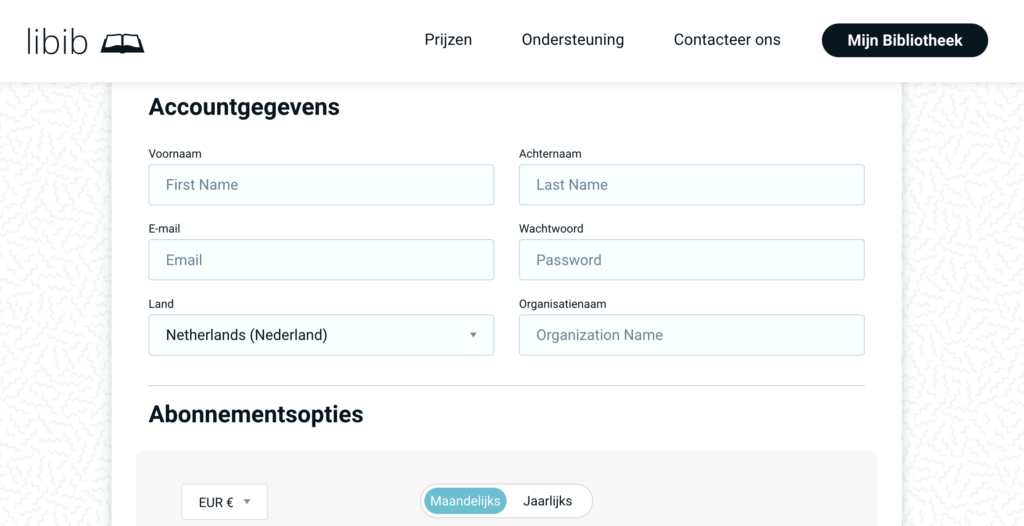Click the EUR currency dropdown arrow
The image size is (1024, 526).
247,502
